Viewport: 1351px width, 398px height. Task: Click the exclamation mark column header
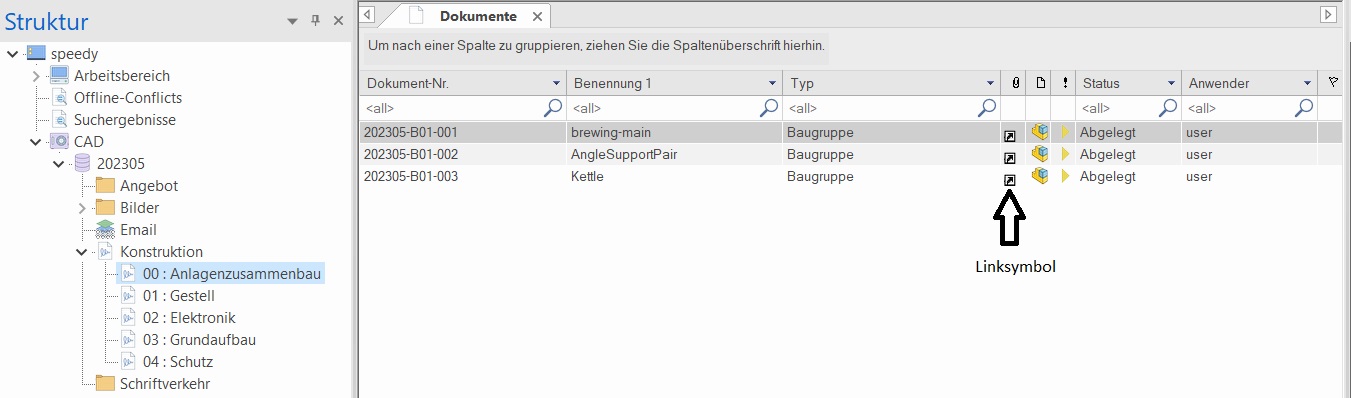point(1065,83)
